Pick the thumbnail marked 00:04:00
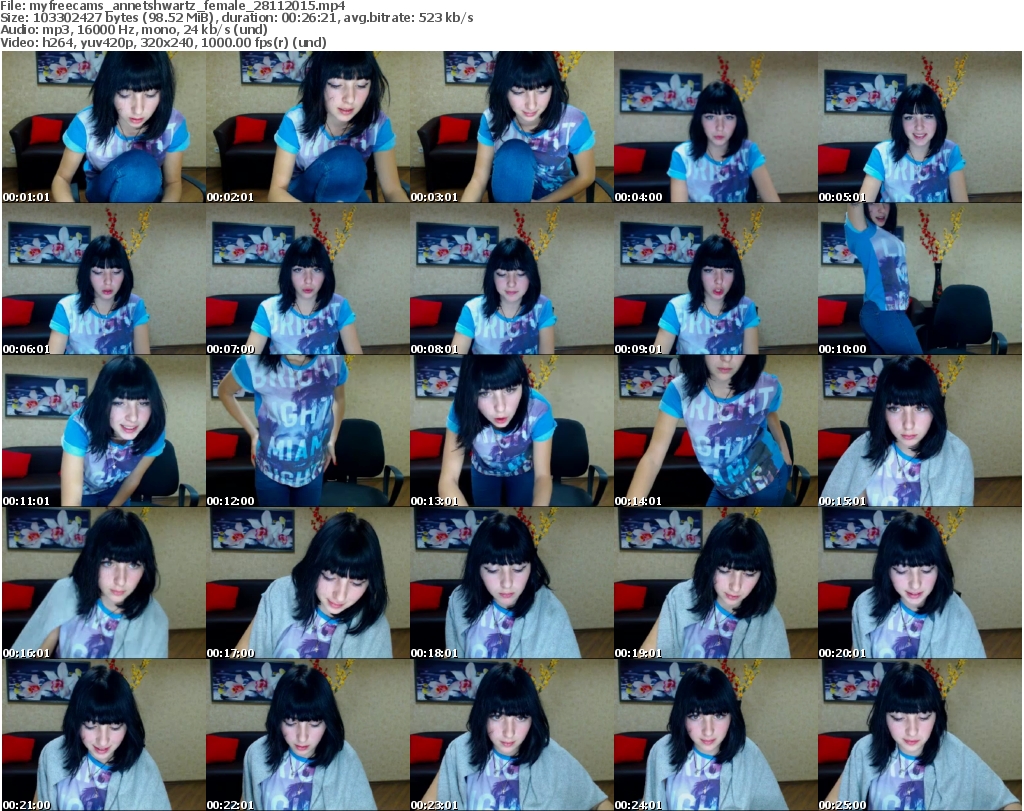 pos(715,127)
